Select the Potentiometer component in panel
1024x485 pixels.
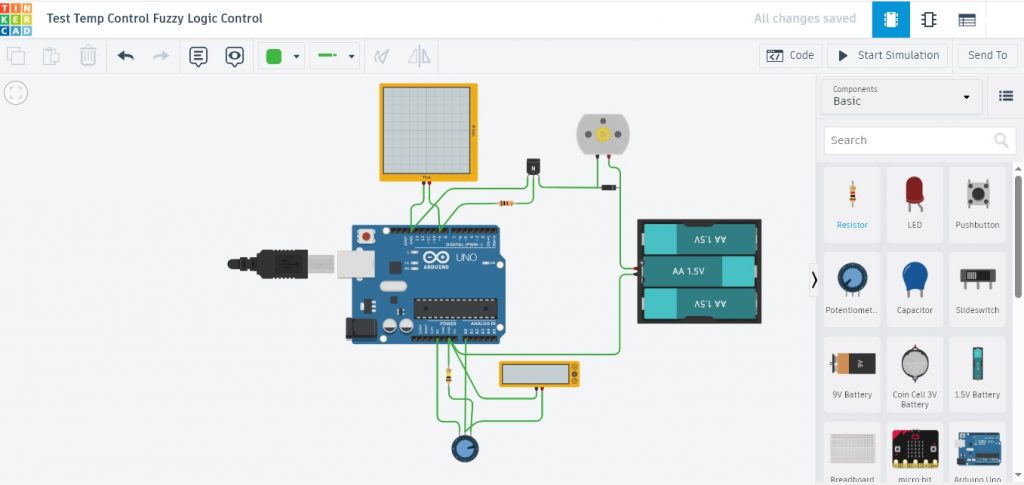click(852, 289)
